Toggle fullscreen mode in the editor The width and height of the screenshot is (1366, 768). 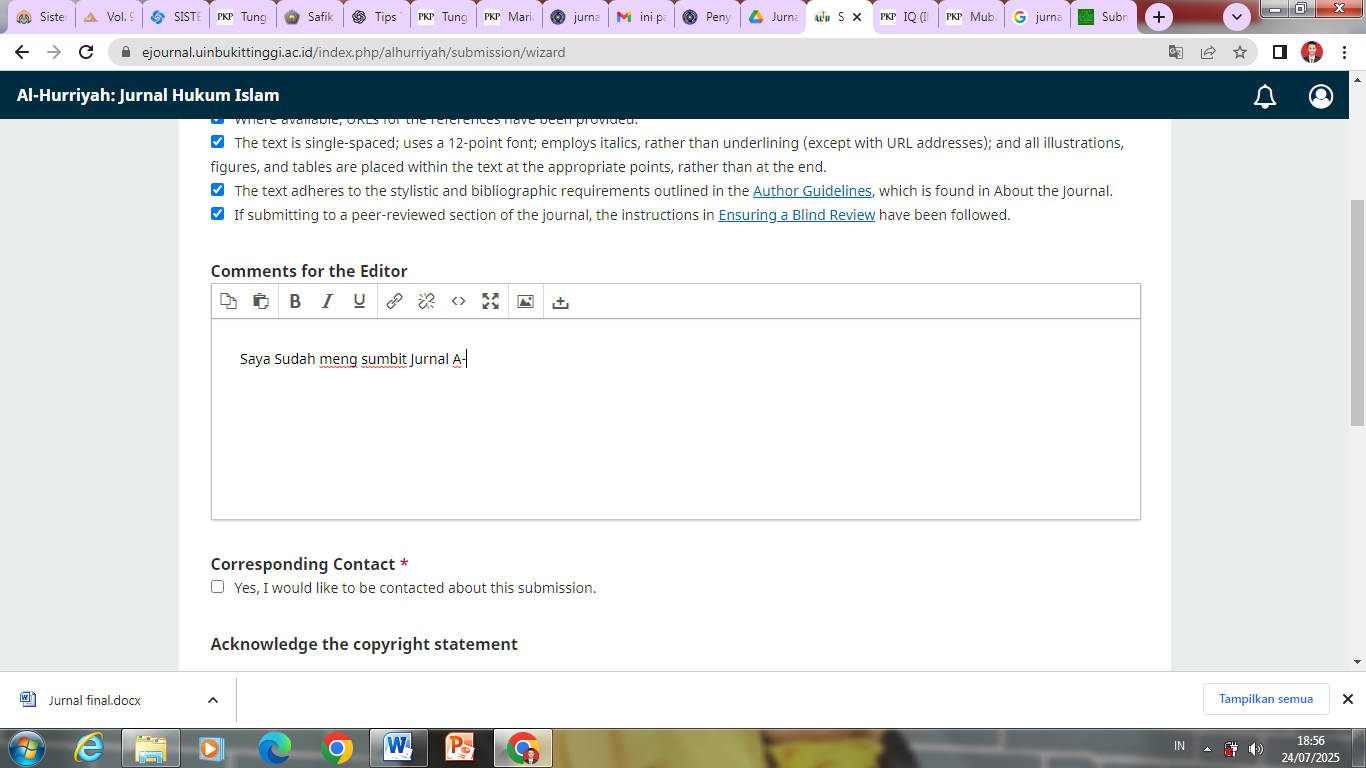(x=490, y=302)
